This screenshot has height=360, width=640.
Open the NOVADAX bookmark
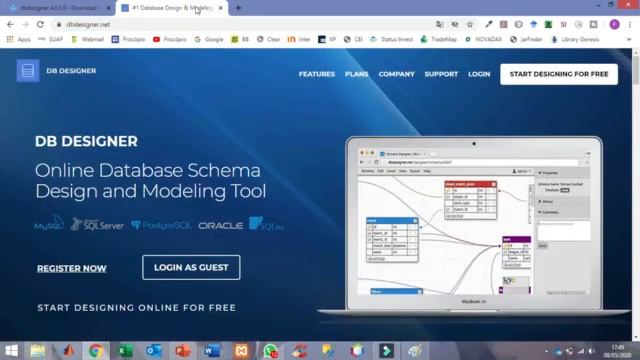click(483, 40)
